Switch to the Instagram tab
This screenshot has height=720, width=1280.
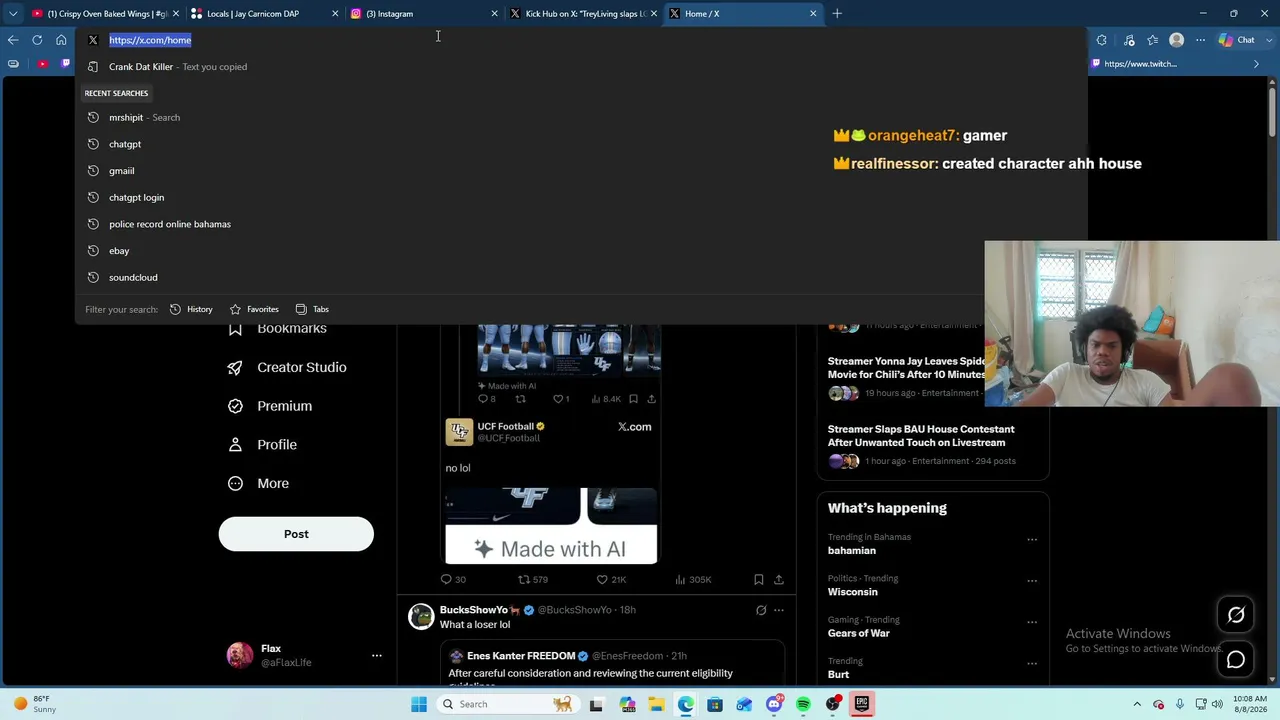coord(423,14)
